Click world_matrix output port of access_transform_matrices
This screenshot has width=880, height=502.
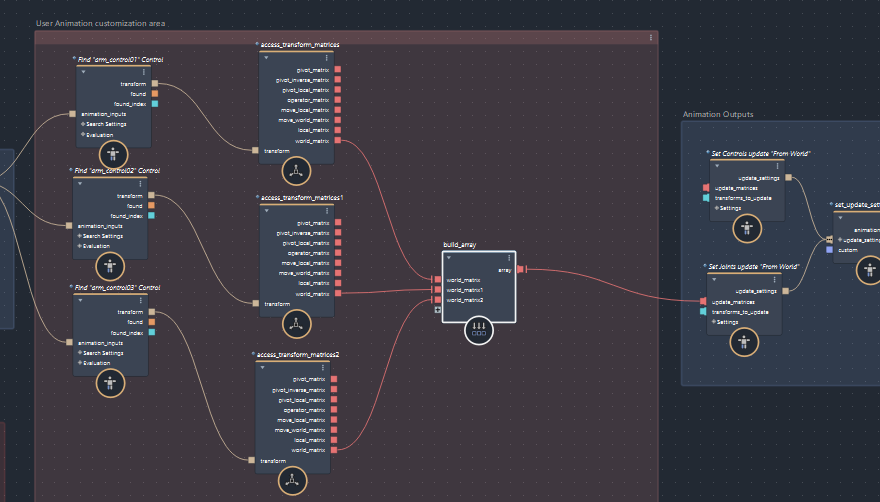click(338, 140)
